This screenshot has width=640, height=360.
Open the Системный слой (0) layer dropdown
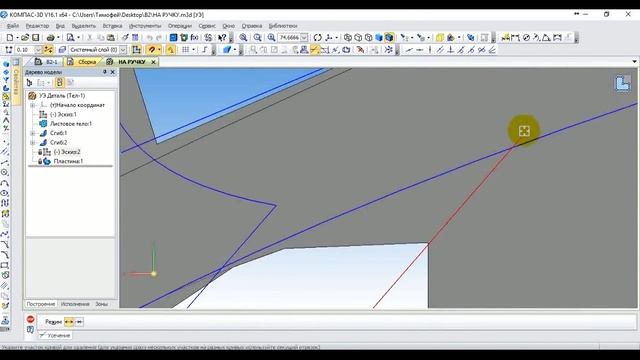[x=123, y=50]
